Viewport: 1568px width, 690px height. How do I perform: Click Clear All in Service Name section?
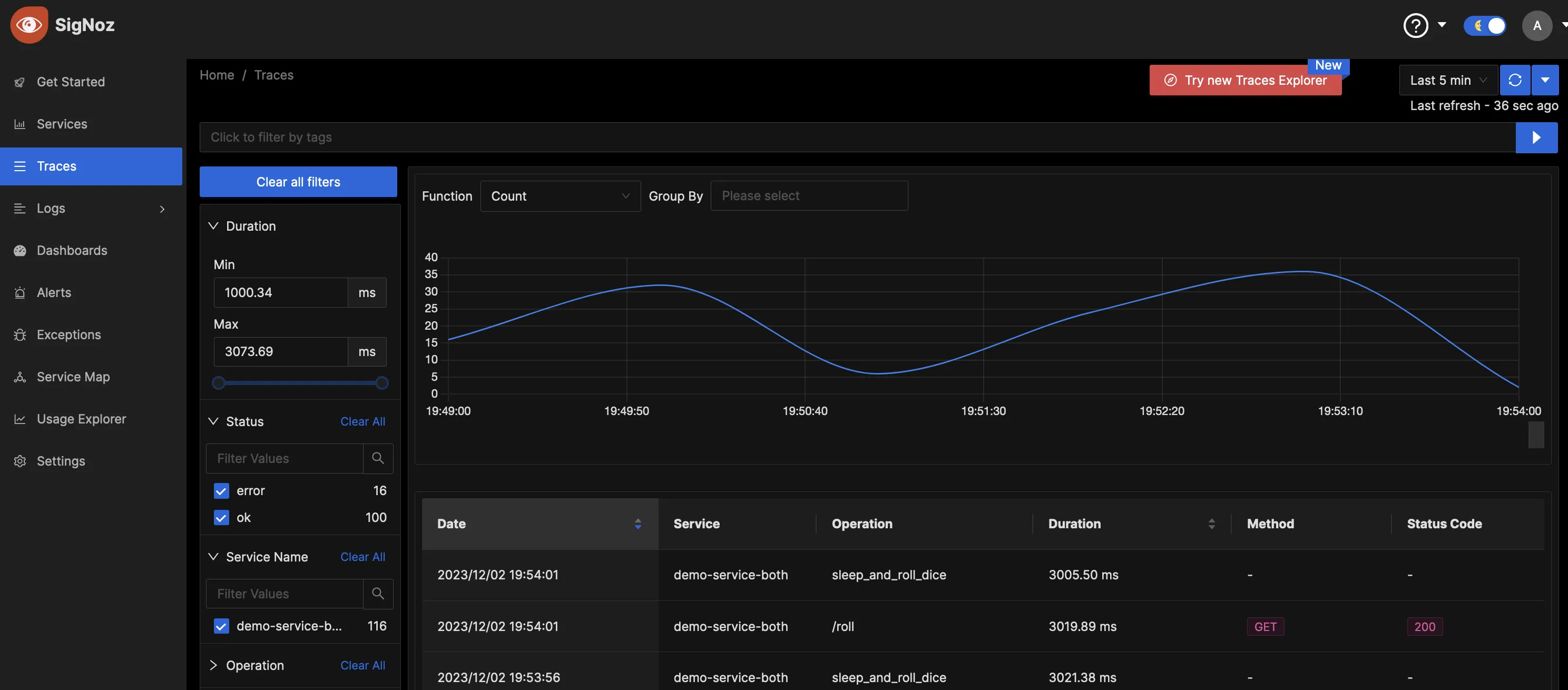(363, 557)
